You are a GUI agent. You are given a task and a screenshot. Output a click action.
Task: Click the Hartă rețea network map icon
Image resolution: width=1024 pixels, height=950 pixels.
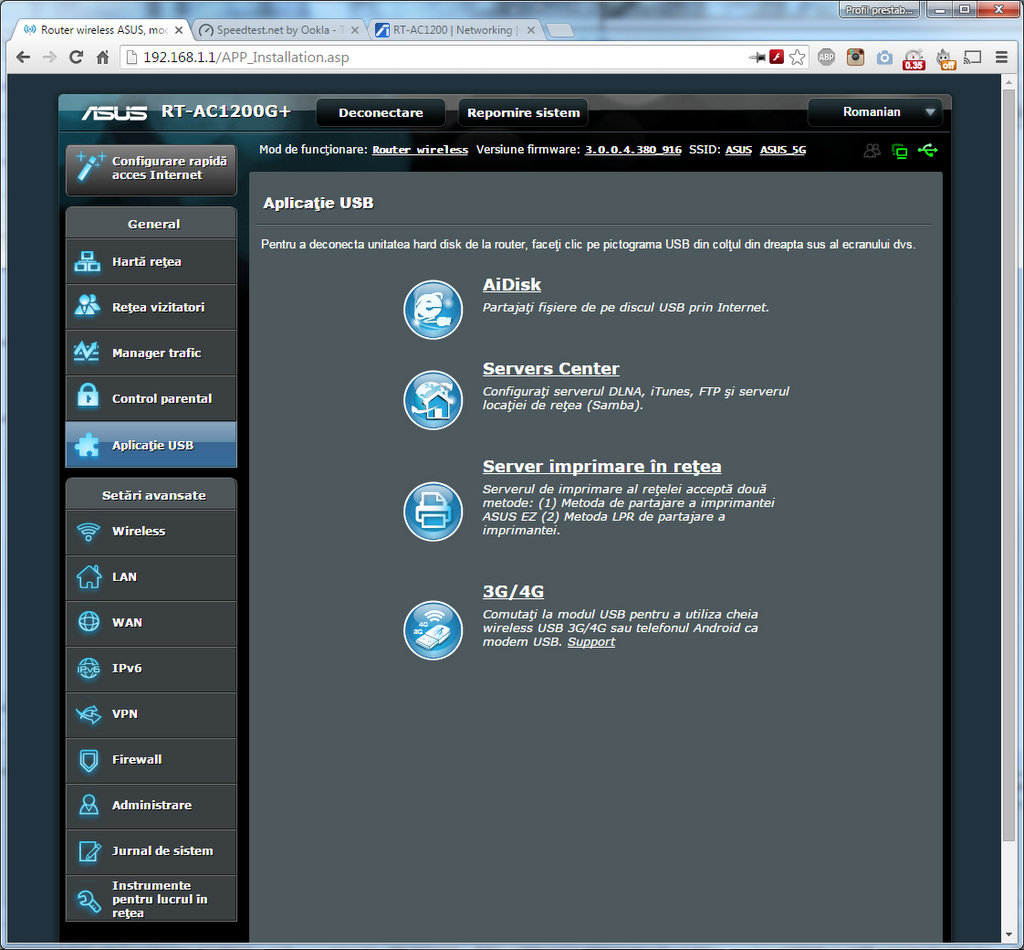point(87,261)
